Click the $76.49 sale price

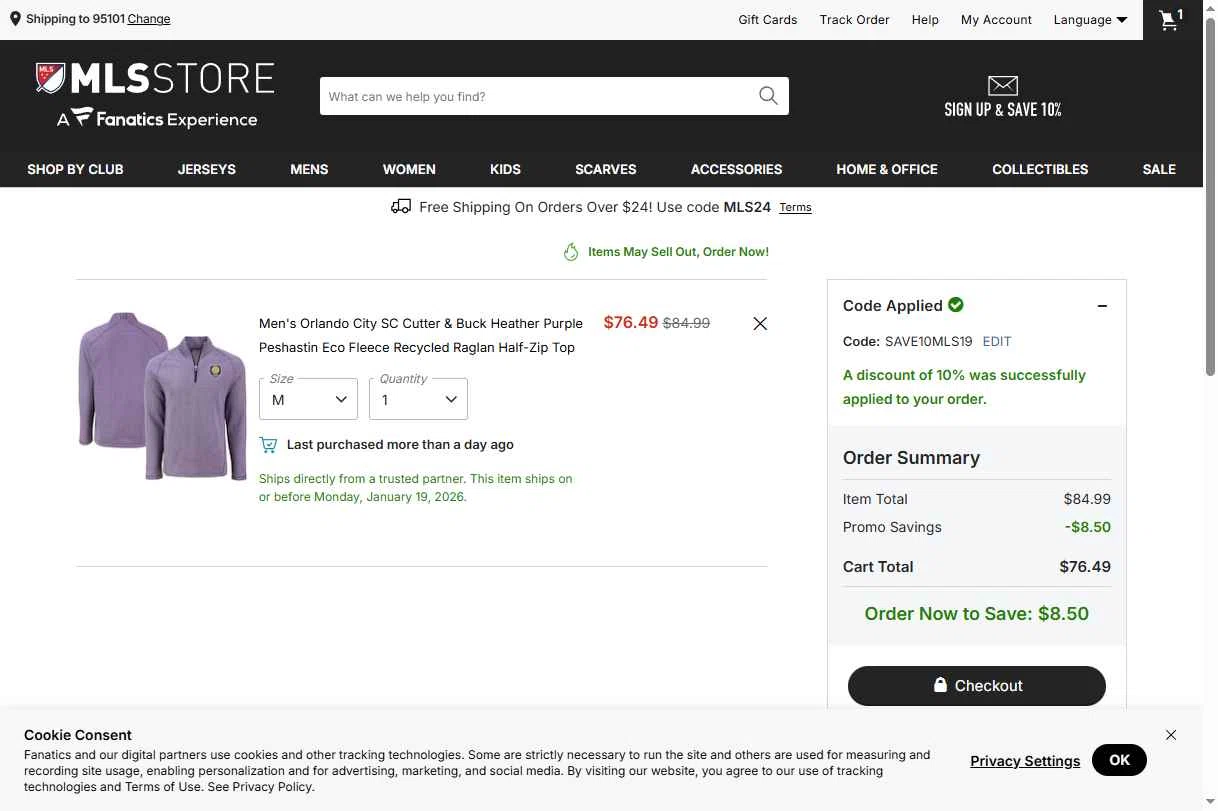pyautogui.click(x=631, y=322)
